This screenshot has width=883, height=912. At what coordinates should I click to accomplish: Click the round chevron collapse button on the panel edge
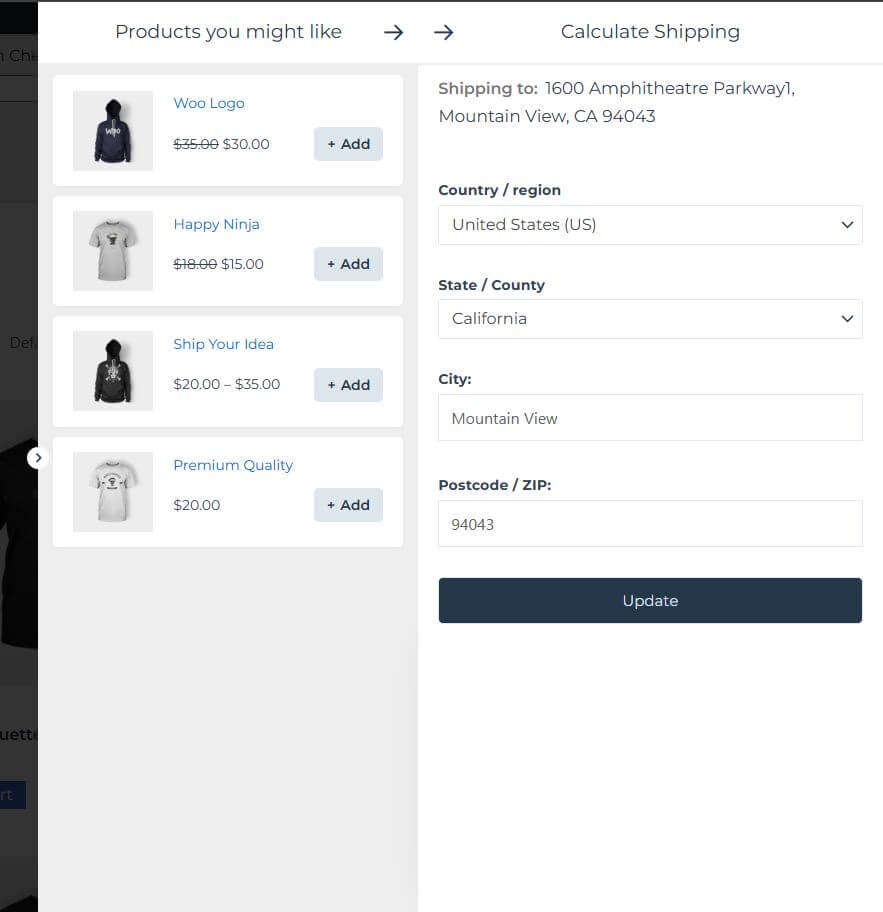(x=38, y=458)
